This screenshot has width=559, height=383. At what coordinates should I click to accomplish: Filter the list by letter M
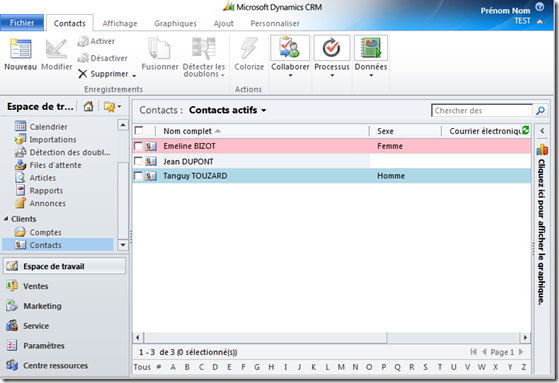click(341, 367)
